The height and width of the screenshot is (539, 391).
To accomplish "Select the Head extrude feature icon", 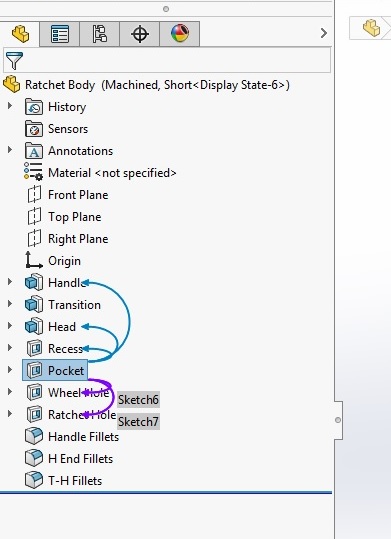I will (34, 326).
